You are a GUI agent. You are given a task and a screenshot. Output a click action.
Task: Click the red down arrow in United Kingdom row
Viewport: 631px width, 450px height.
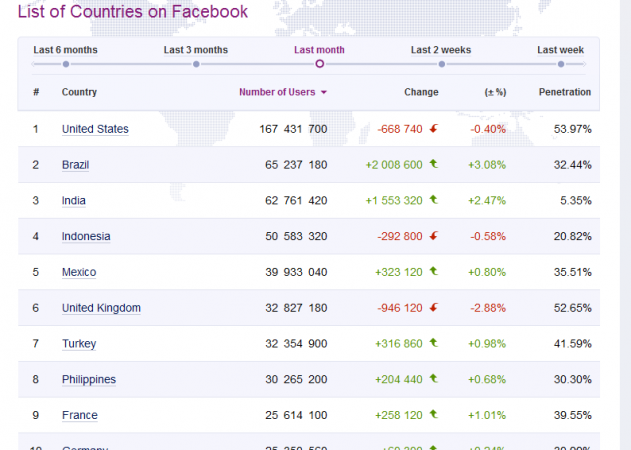click(434, 308)
